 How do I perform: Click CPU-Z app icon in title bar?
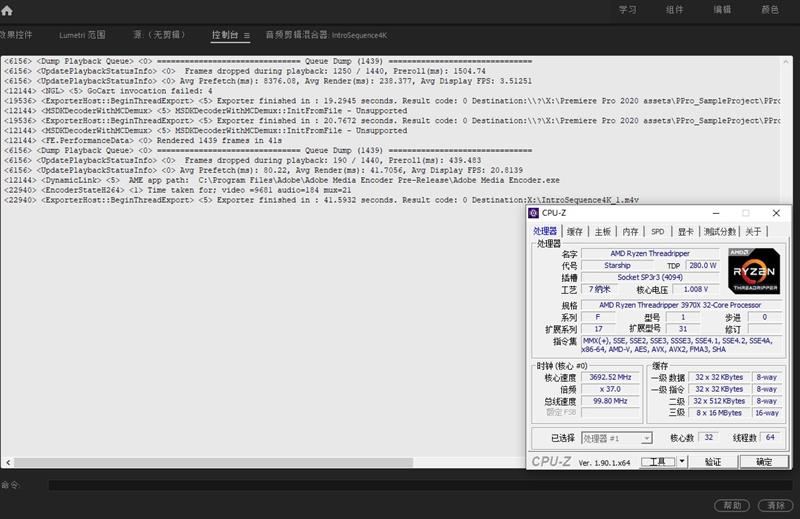(x=534, y=213)
